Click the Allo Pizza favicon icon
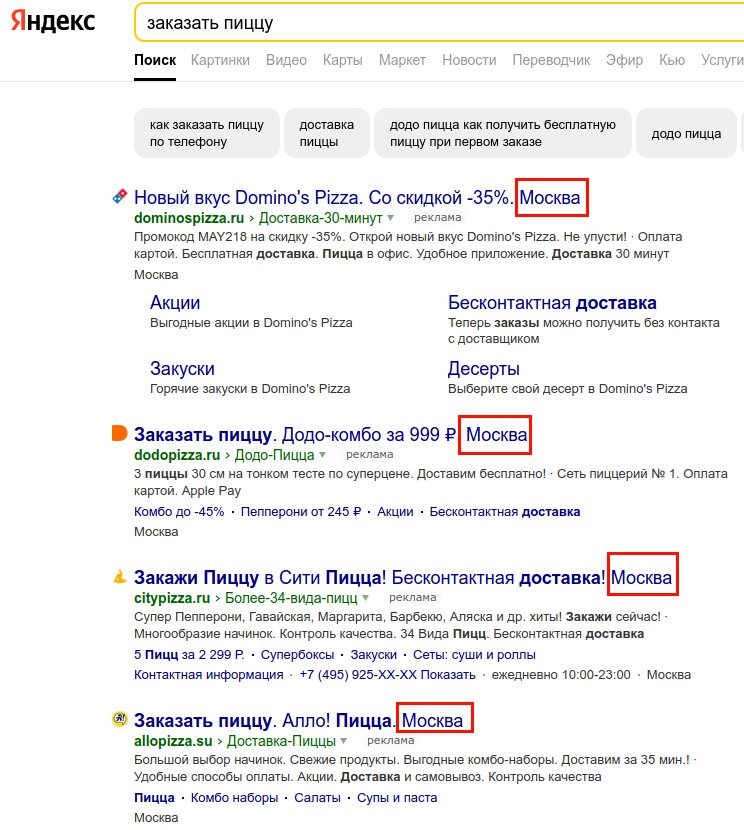The width and height of the screenshot is (744, 830). click(x=119, y=719)
